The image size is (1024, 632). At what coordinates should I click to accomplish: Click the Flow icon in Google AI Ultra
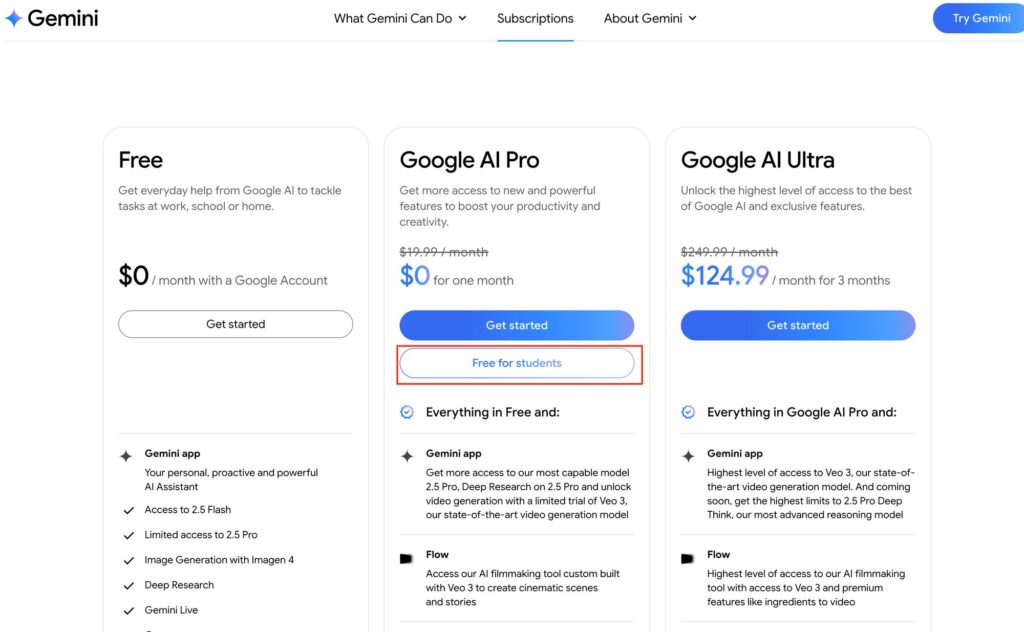(x=688, y=558)
